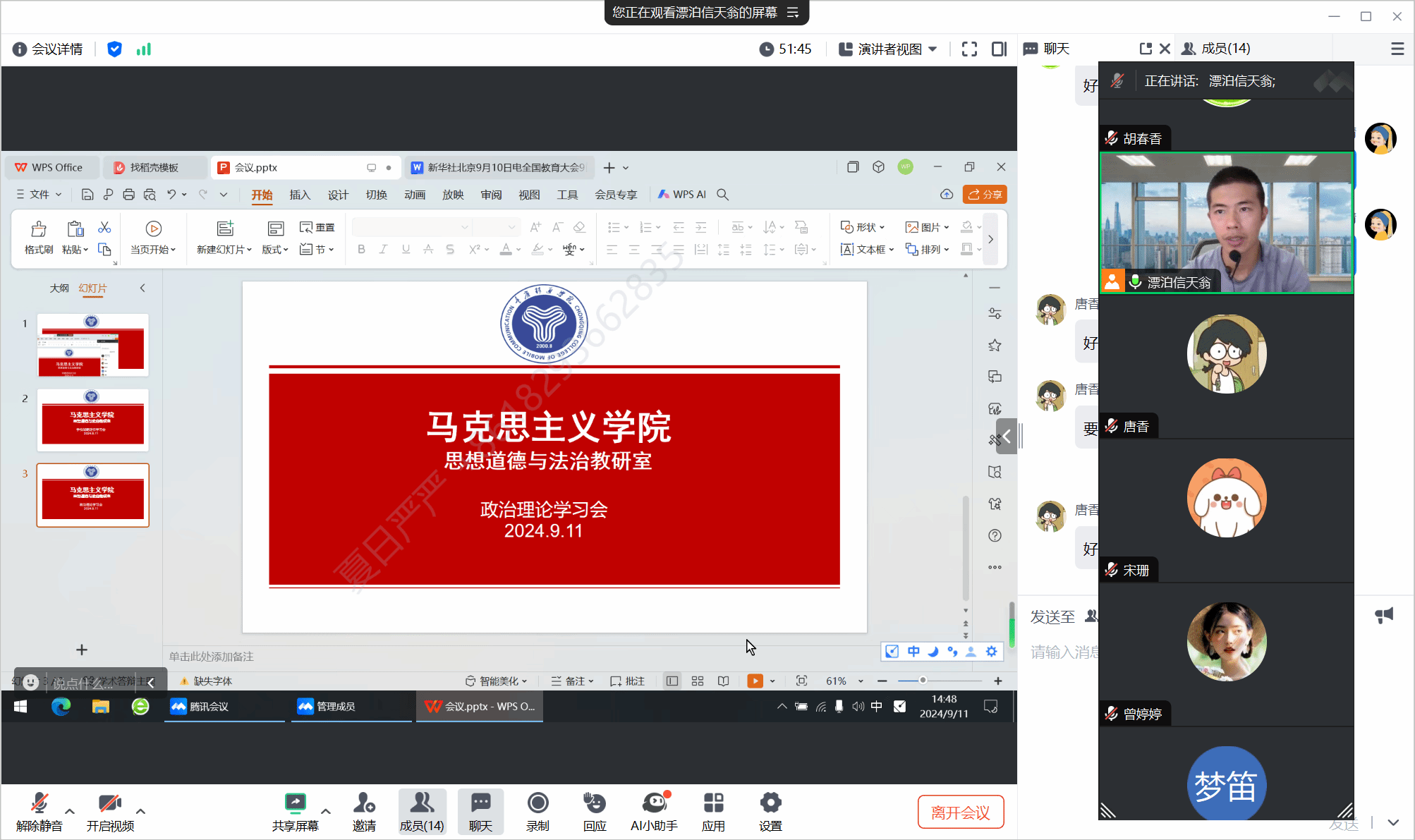The width and height of the screenshot is (1415, 840).
Task: Click the red 离开会议 button
Action: pos(960,812)
